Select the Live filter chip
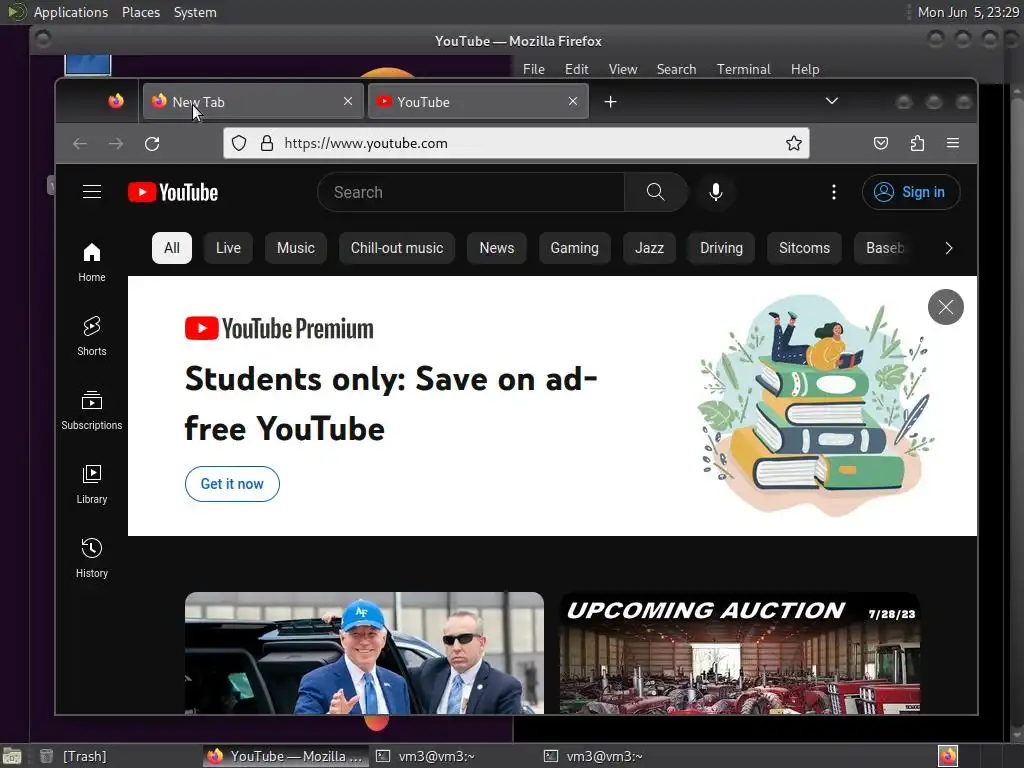 pyautogui.click(x=229, y=248)
